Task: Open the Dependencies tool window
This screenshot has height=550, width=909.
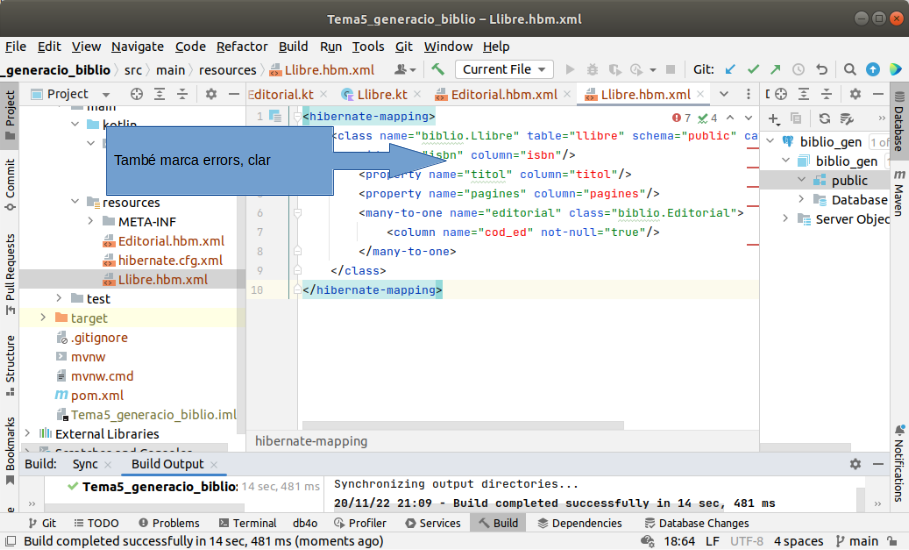Action: (580, 523)
